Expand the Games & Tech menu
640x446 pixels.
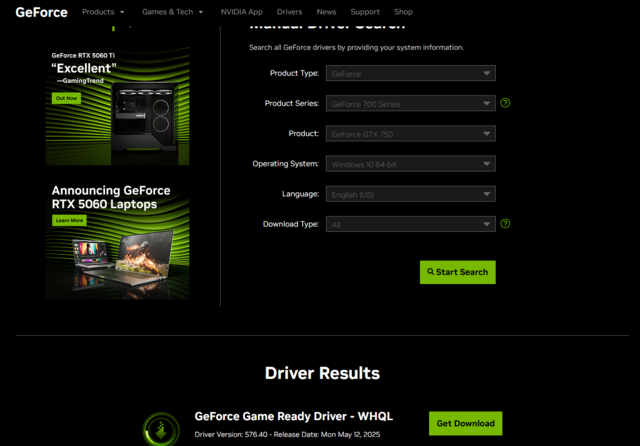172,12
